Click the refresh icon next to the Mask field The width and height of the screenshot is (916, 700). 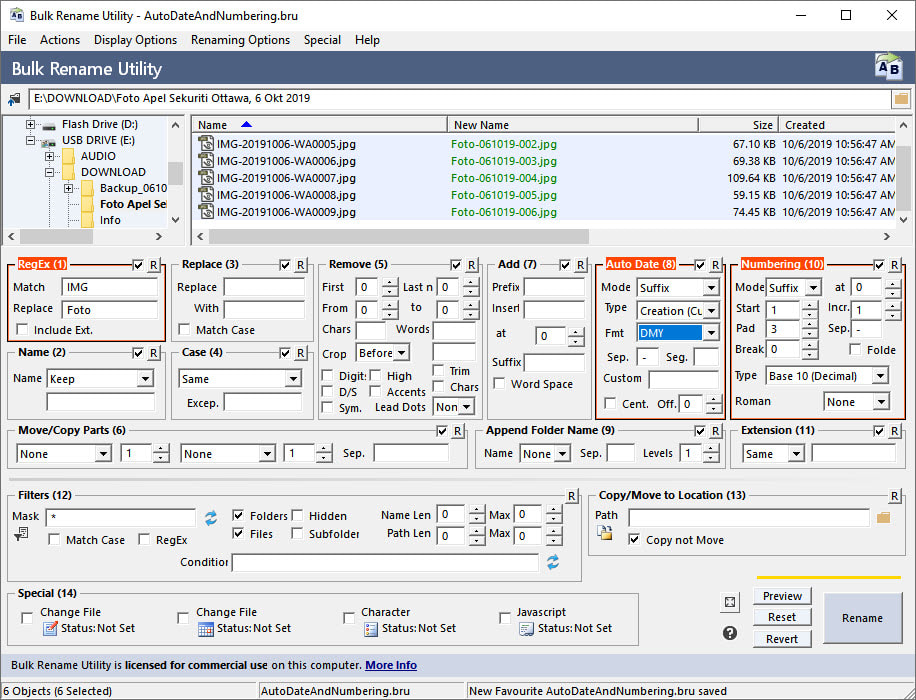(x=211, y=517)
